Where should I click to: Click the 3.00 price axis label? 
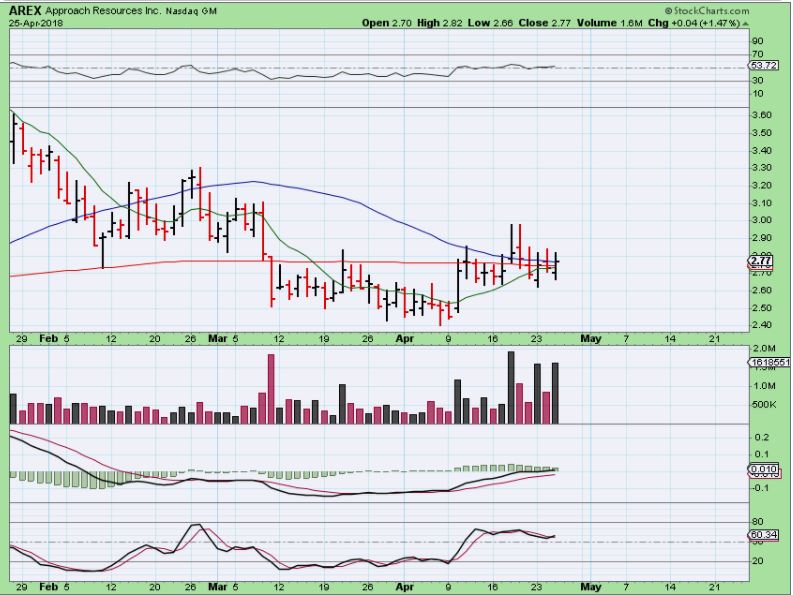762,220
